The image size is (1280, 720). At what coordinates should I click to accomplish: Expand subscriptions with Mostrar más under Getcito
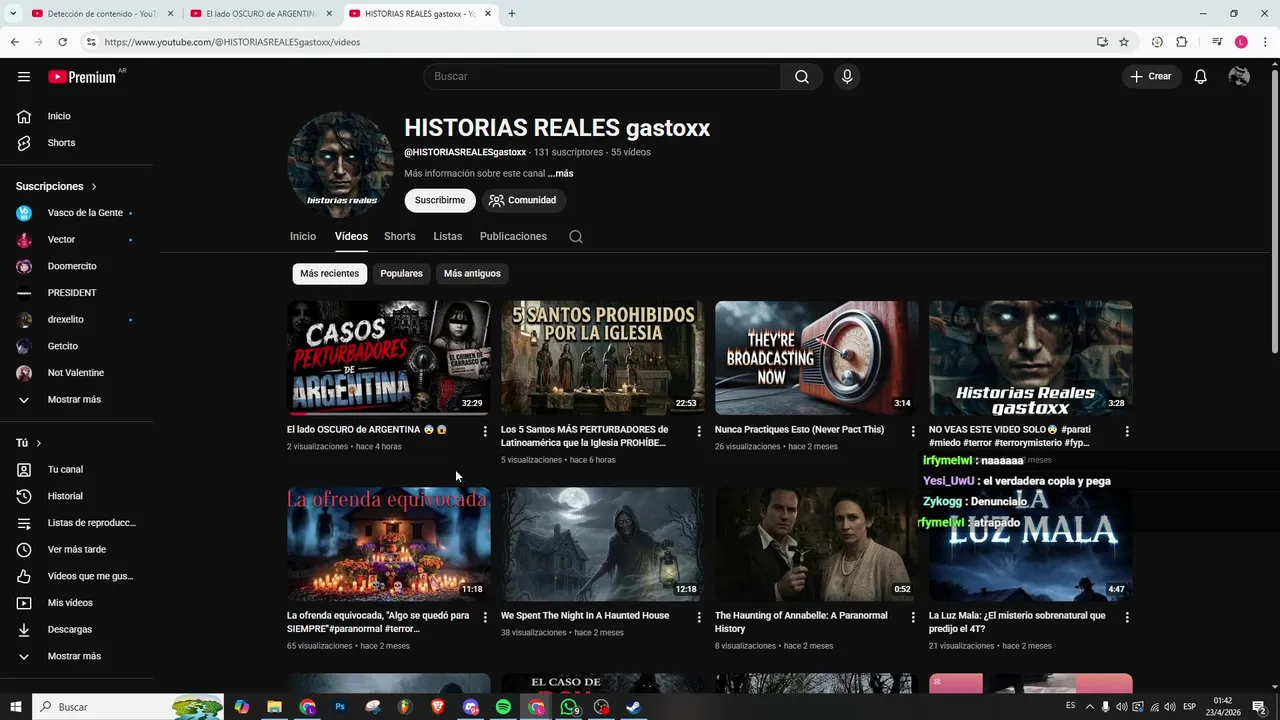(x=76, y=399)
